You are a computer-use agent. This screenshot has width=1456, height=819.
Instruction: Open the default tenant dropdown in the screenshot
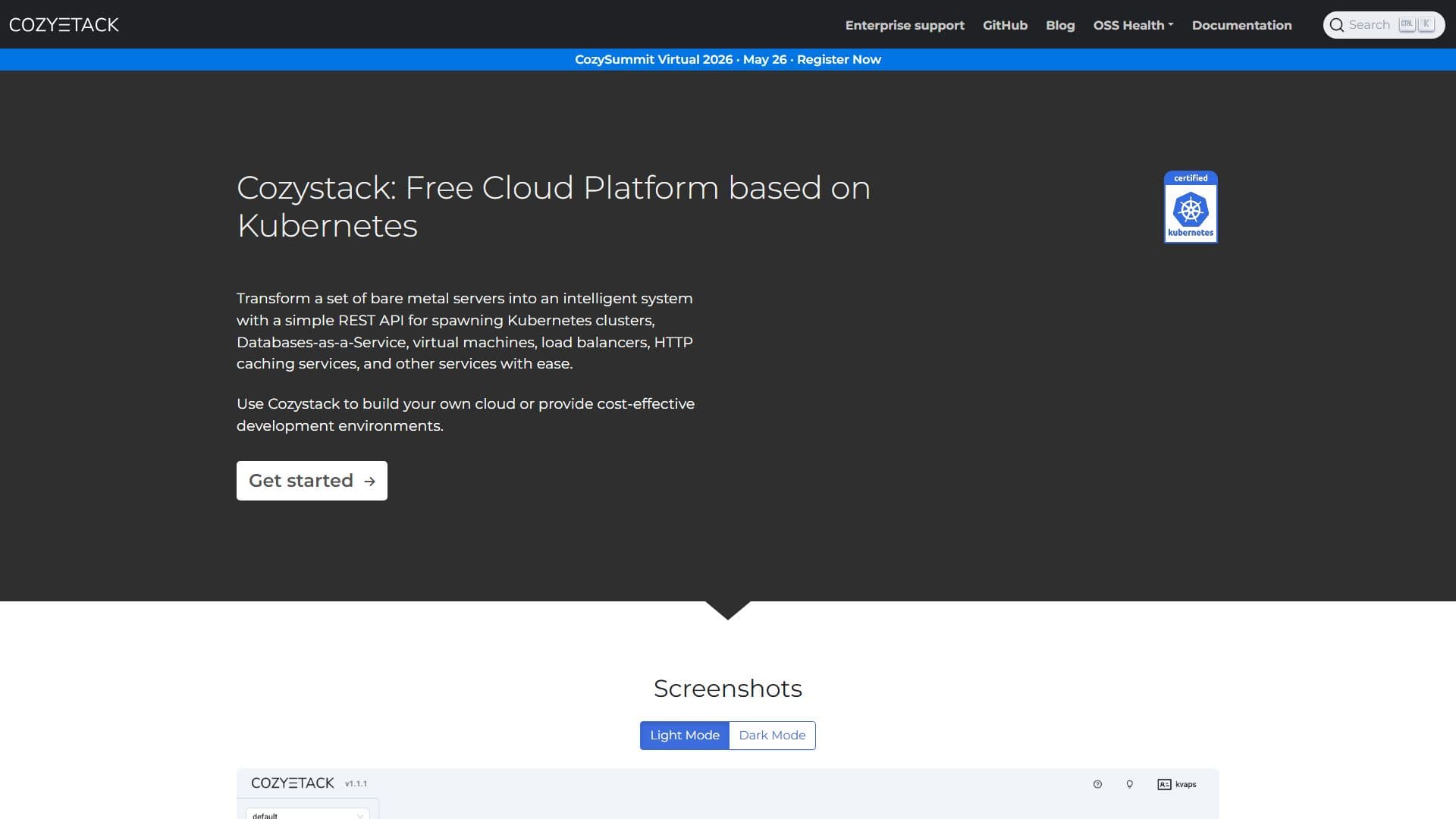(307, 814)
